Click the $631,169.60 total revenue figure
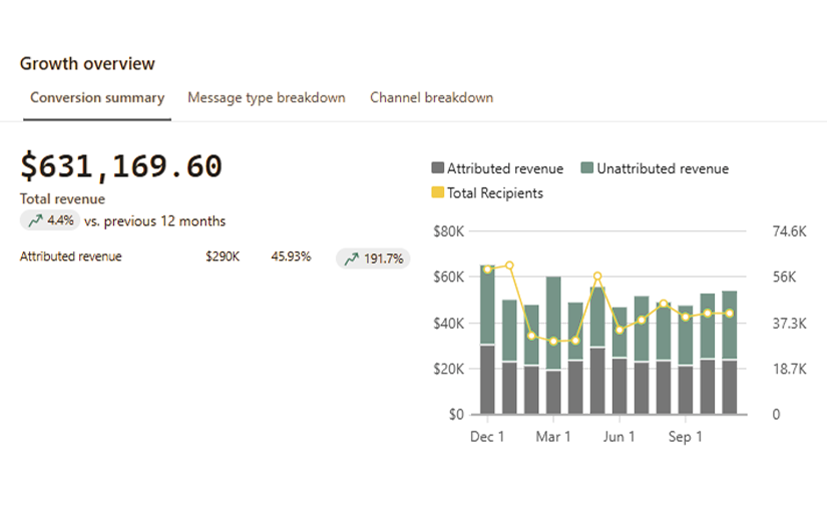Image resolution: width=827 pixels, height=509 pixels. pos(121,166)
